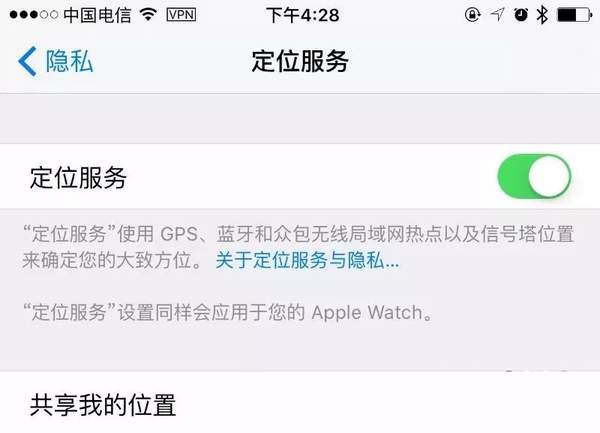Screen dimensions: 600x433
Task: Tap the rotation lock status icon
Action: (473, 15)
